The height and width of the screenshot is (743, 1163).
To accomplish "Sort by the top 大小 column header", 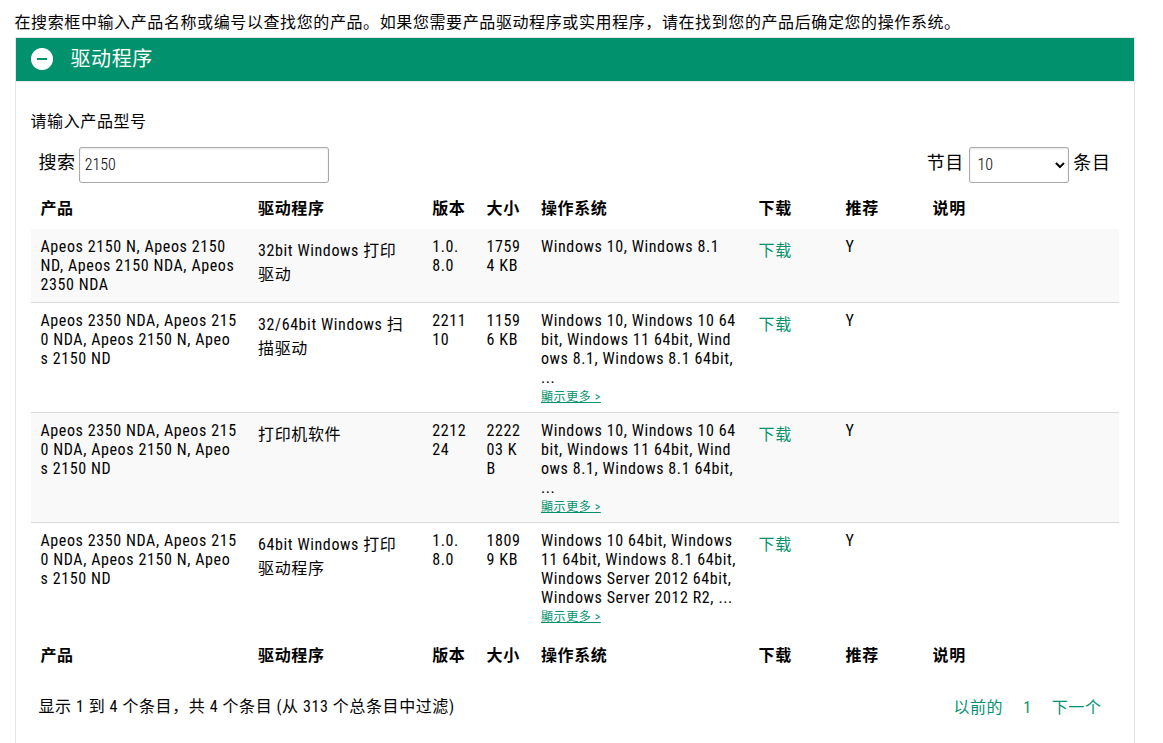I will [503, 209].
